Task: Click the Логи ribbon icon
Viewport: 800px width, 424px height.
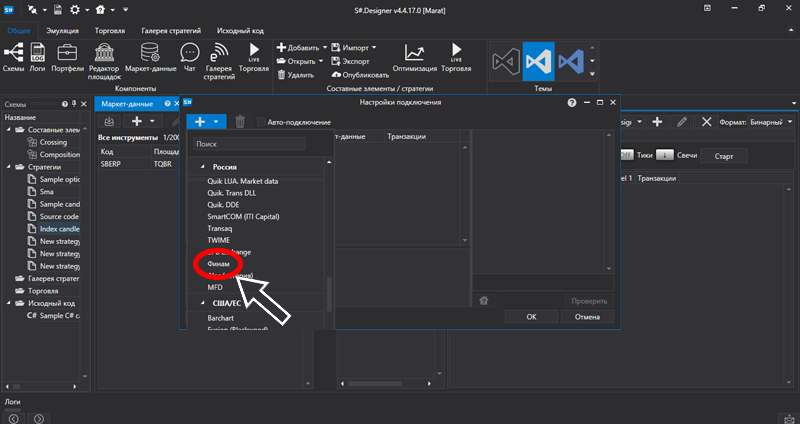Action: [x=40, y=53]
